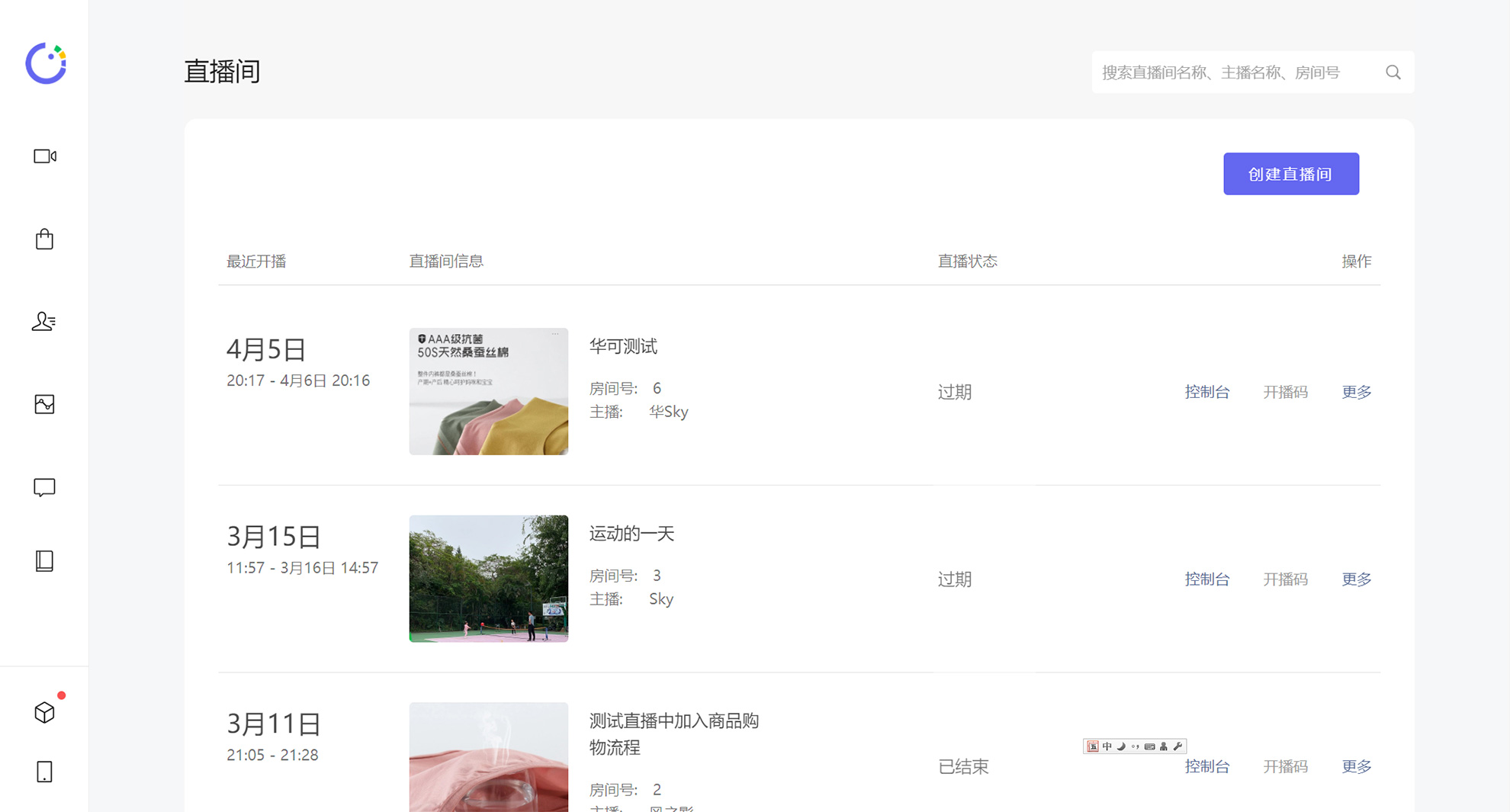The height and width of the screenshot is (812, 1510).
Task: Expand 更多 for the 3月11日 room
Action: (1356, 766)
